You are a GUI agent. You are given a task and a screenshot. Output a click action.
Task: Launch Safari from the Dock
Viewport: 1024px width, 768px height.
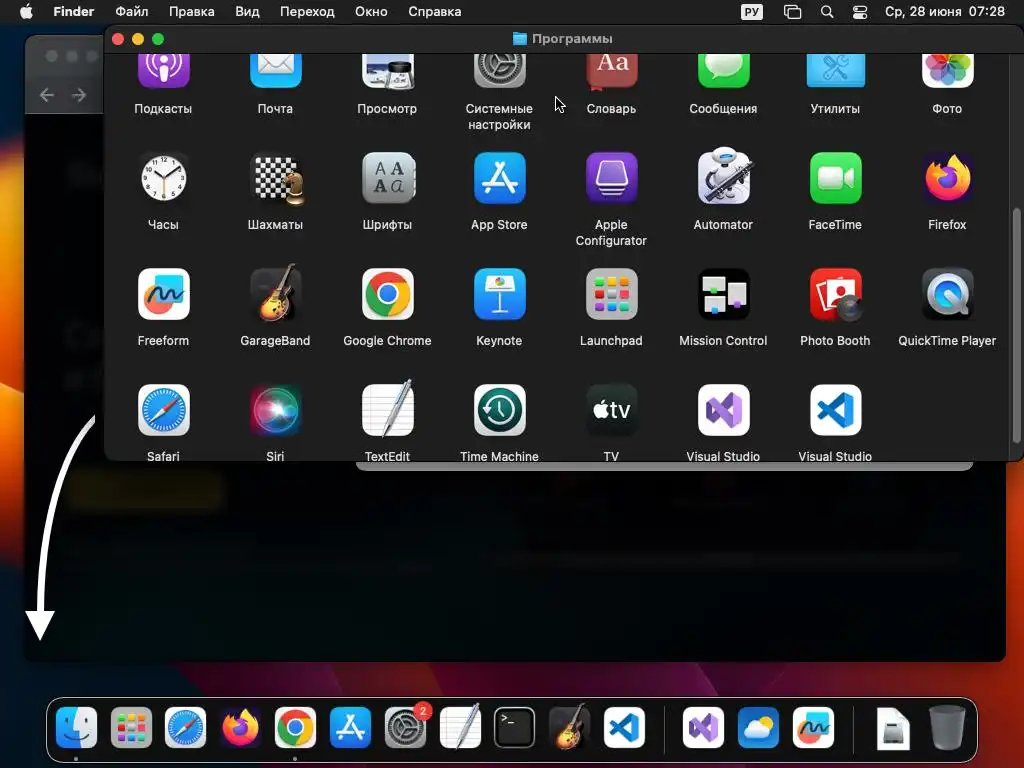(185, 727)
